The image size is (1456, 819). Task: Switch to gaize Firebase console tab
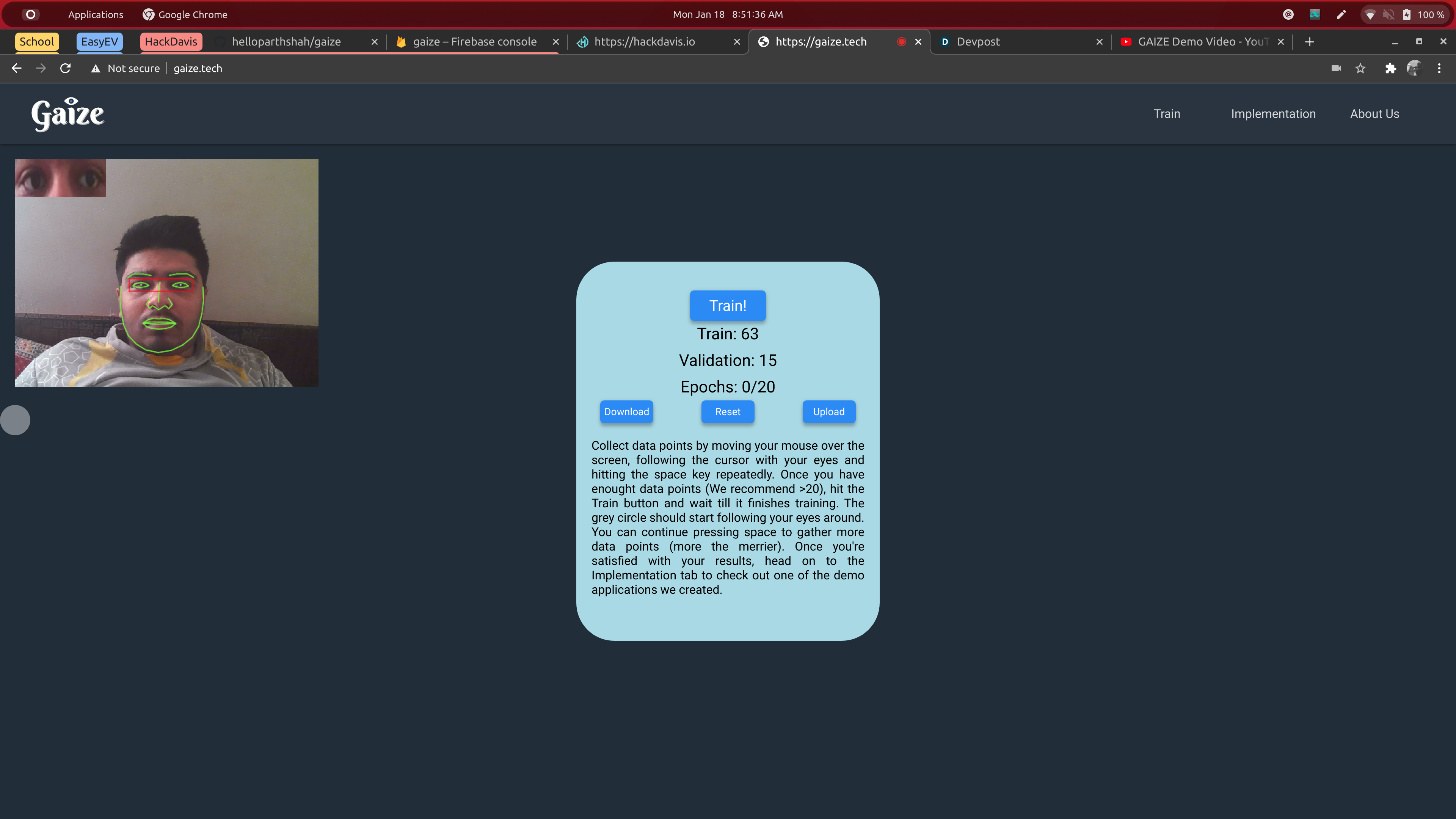coord(474,42)
